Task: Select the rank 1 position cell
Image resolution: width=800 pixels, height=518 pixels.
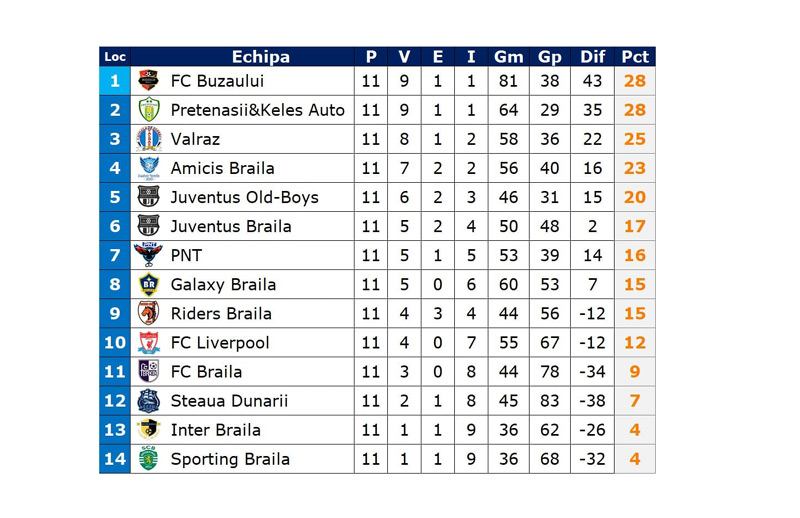Action: coord(115,81)
